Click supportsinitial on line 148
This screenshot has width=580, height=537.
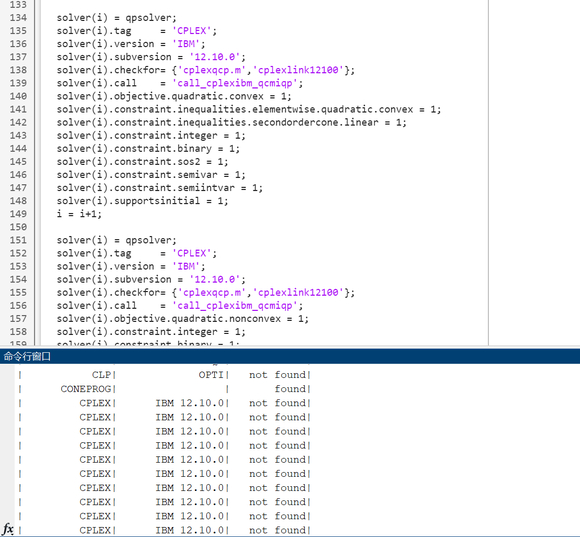(142, 201)
